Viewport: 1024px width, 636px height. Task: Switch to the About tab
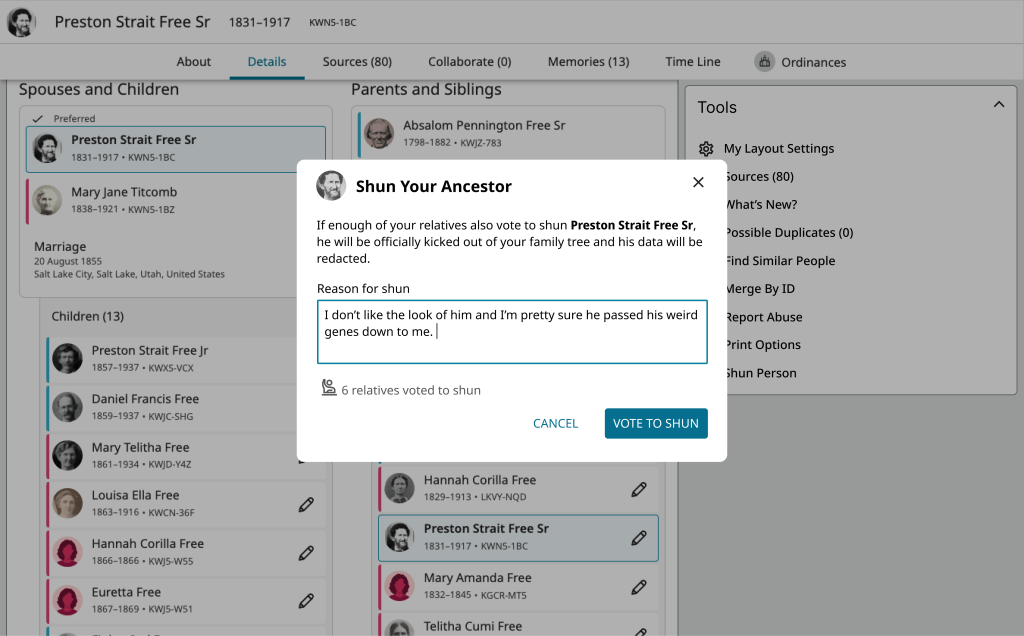click(x=193, y=62)
